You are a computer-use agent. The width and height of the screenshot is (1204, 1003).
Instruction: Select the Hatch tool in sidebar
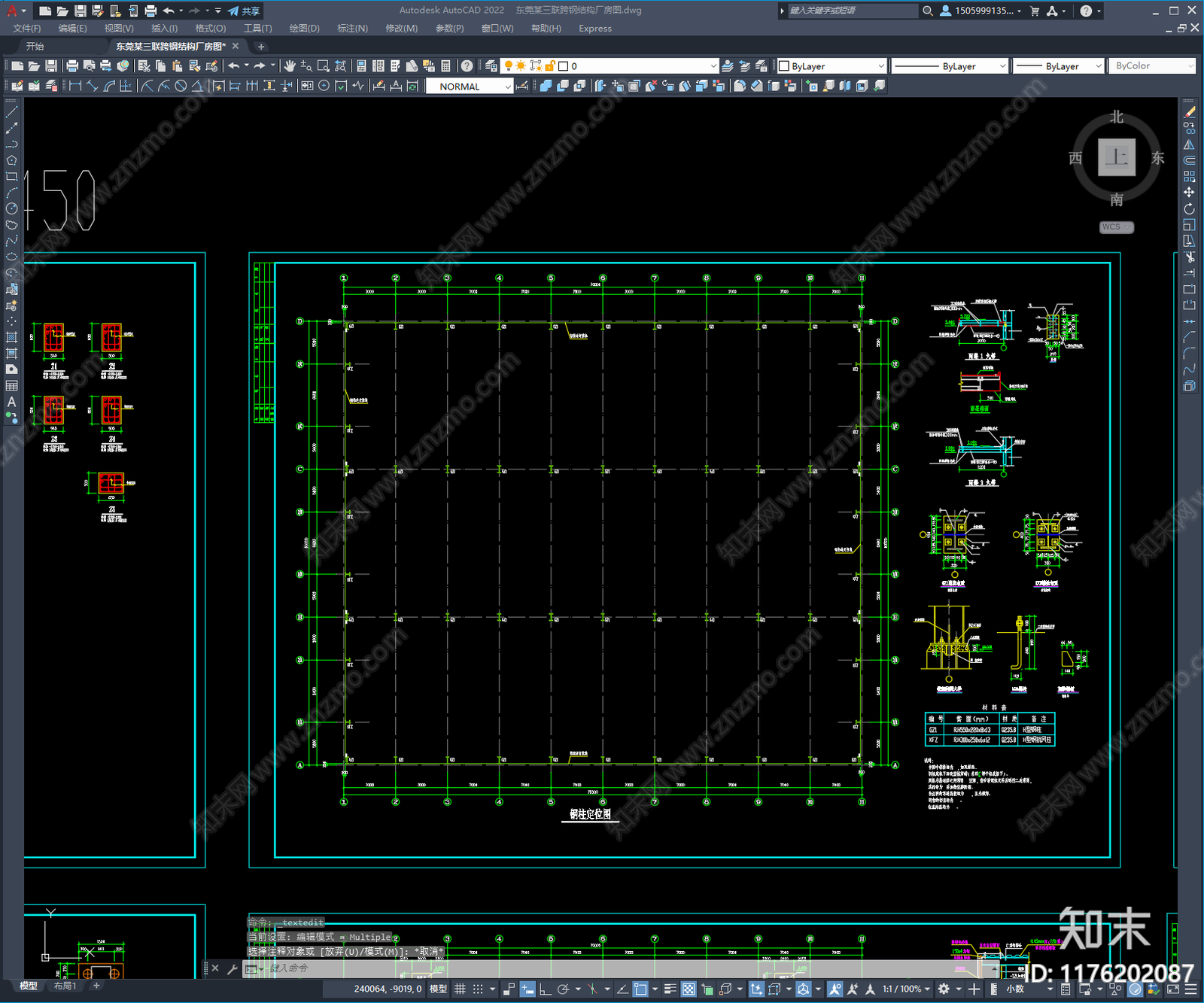tap(11, 337)
